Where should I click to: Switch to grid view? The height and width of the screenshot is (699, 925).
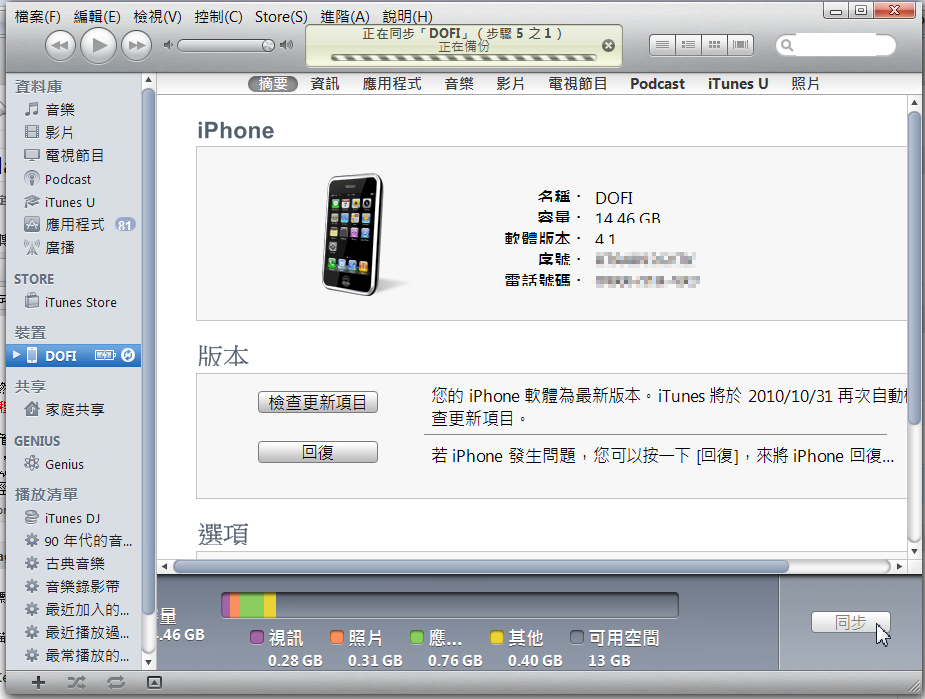pos(714,45)
